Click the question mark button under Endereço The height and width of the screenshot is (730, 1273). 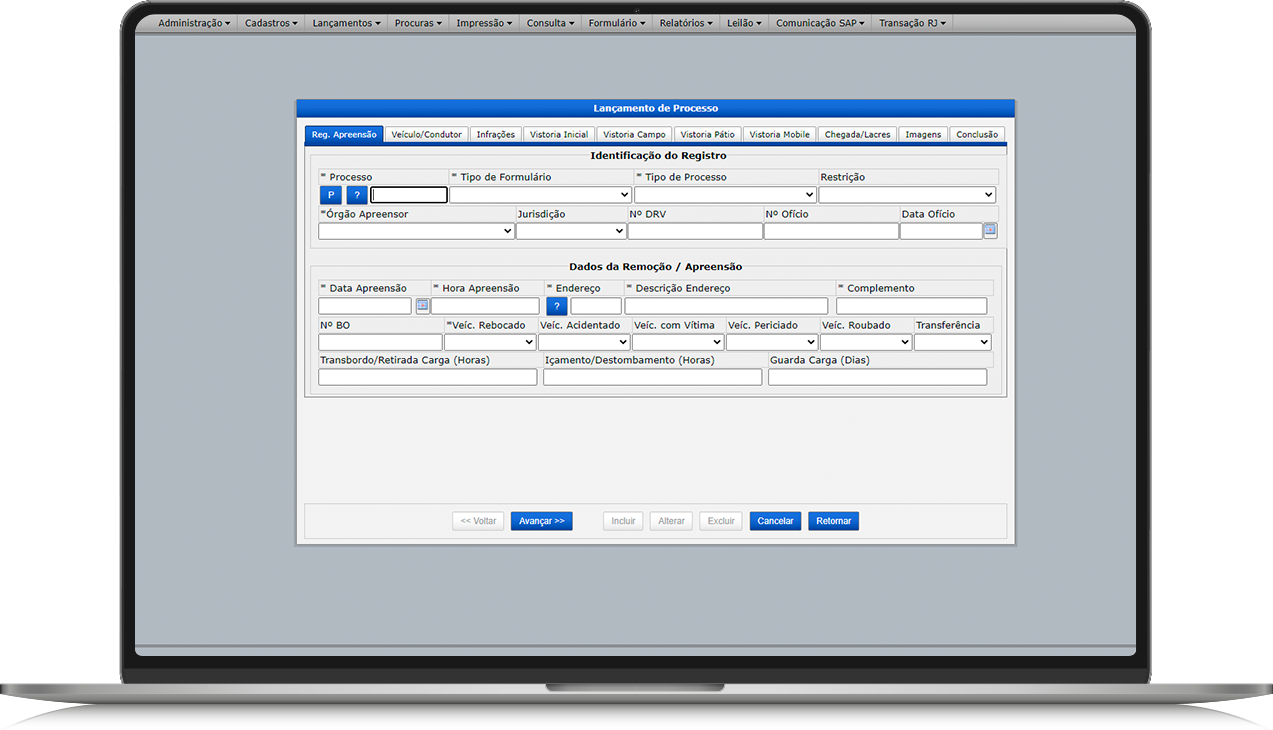557,306
